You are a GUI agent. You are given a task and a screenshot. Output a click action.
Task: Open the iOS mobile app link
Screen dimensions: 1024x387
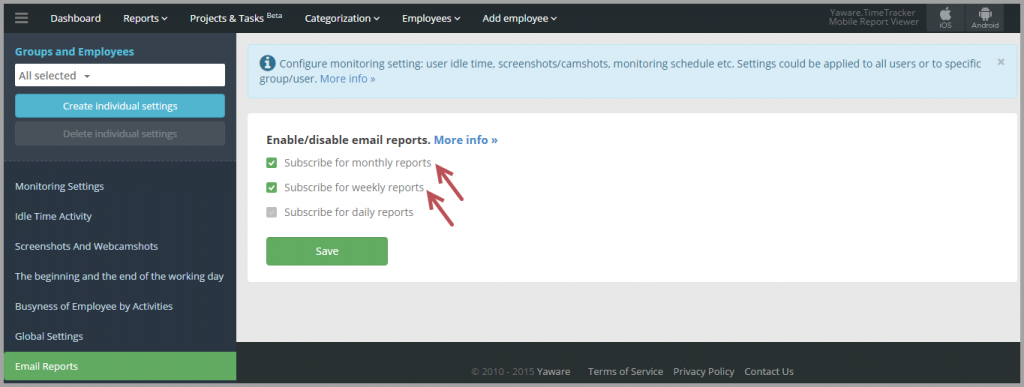945,18
